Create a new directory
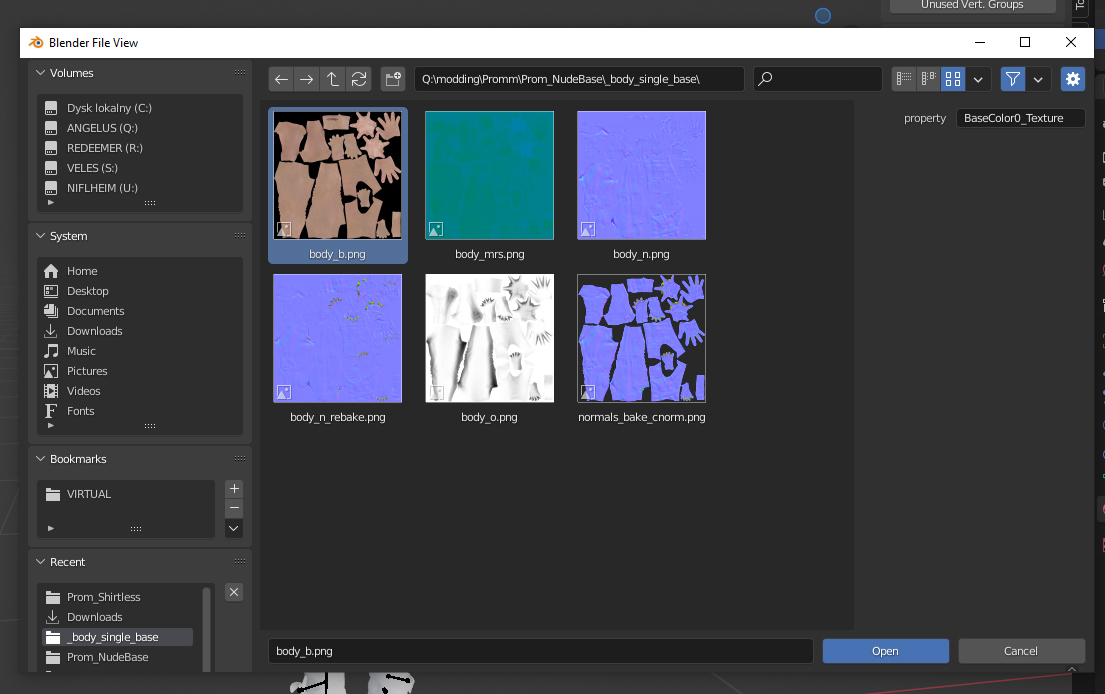This screenshot has width=1105, height=694. (x=392, y=79)
